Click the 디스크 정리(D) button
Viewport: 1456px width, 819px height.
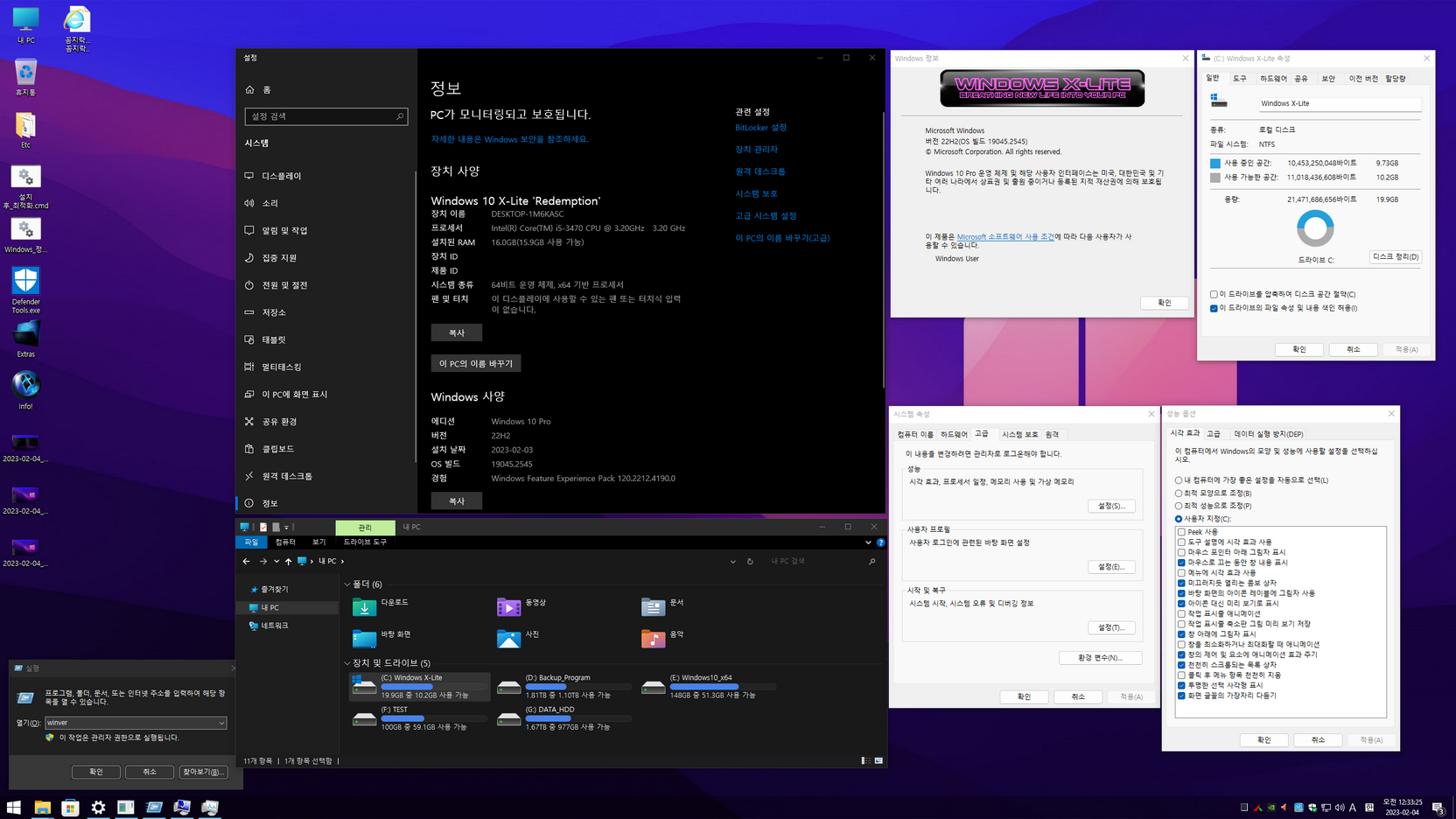point(1395,257)
